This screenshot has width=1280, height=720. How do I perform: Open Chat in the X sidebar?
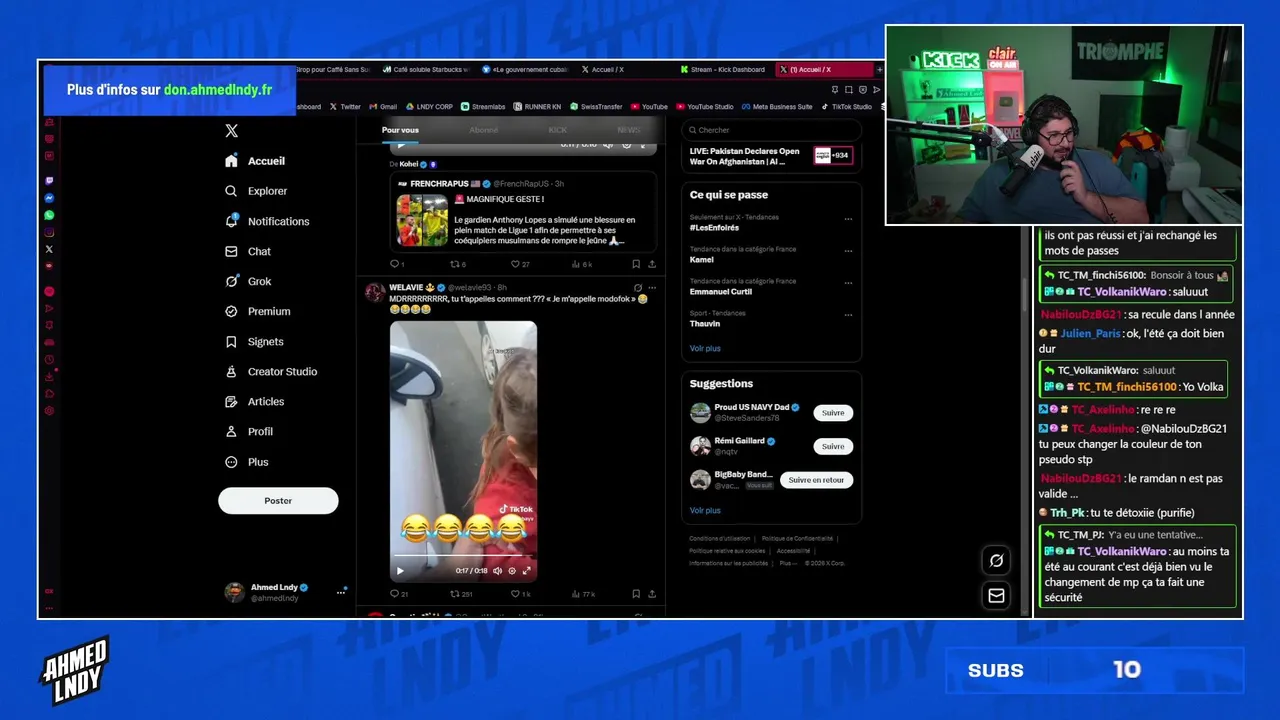coord(248,251)
